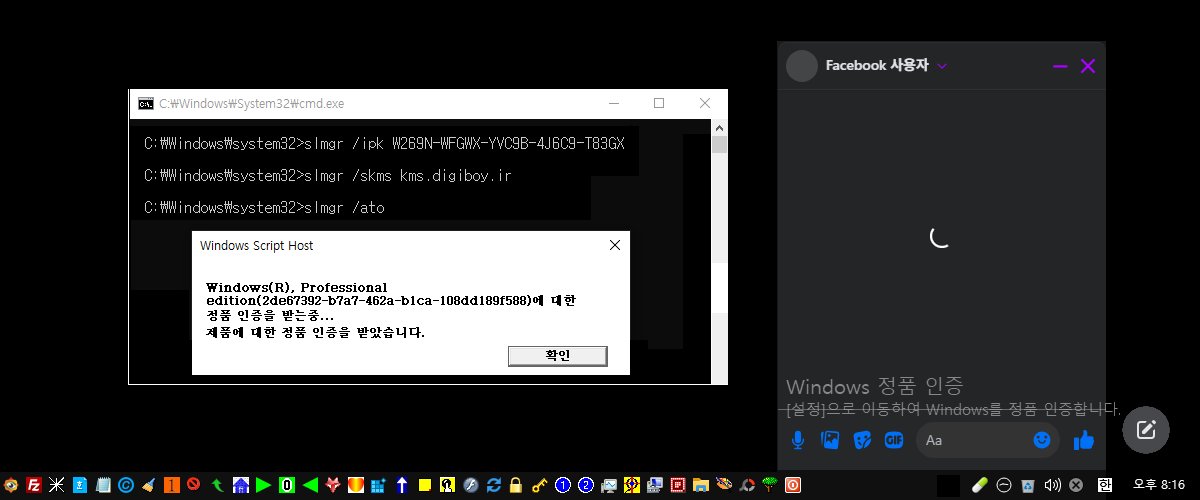Screen dimensions: 1200x500
Task: Open the cmd.exe title bar system icon
Action: pyautogui.click(x=146, y=103)
